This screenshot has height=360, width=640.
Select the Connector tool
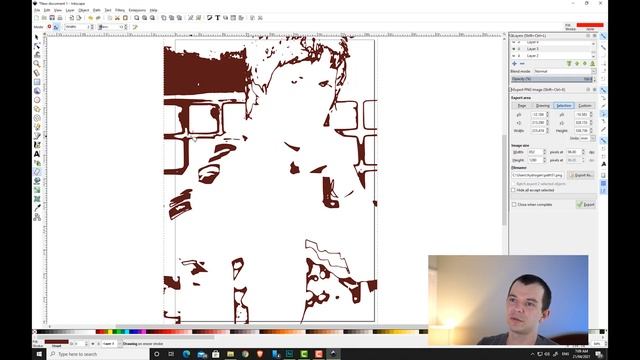[37, 217]
